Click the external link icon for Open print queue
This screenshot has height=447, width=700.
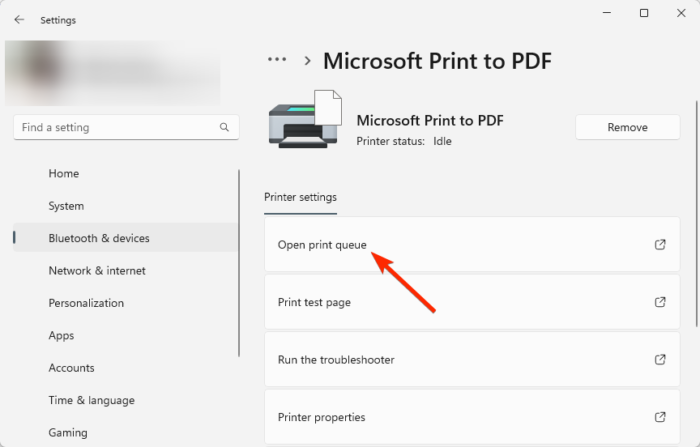(x=660, y=244)
